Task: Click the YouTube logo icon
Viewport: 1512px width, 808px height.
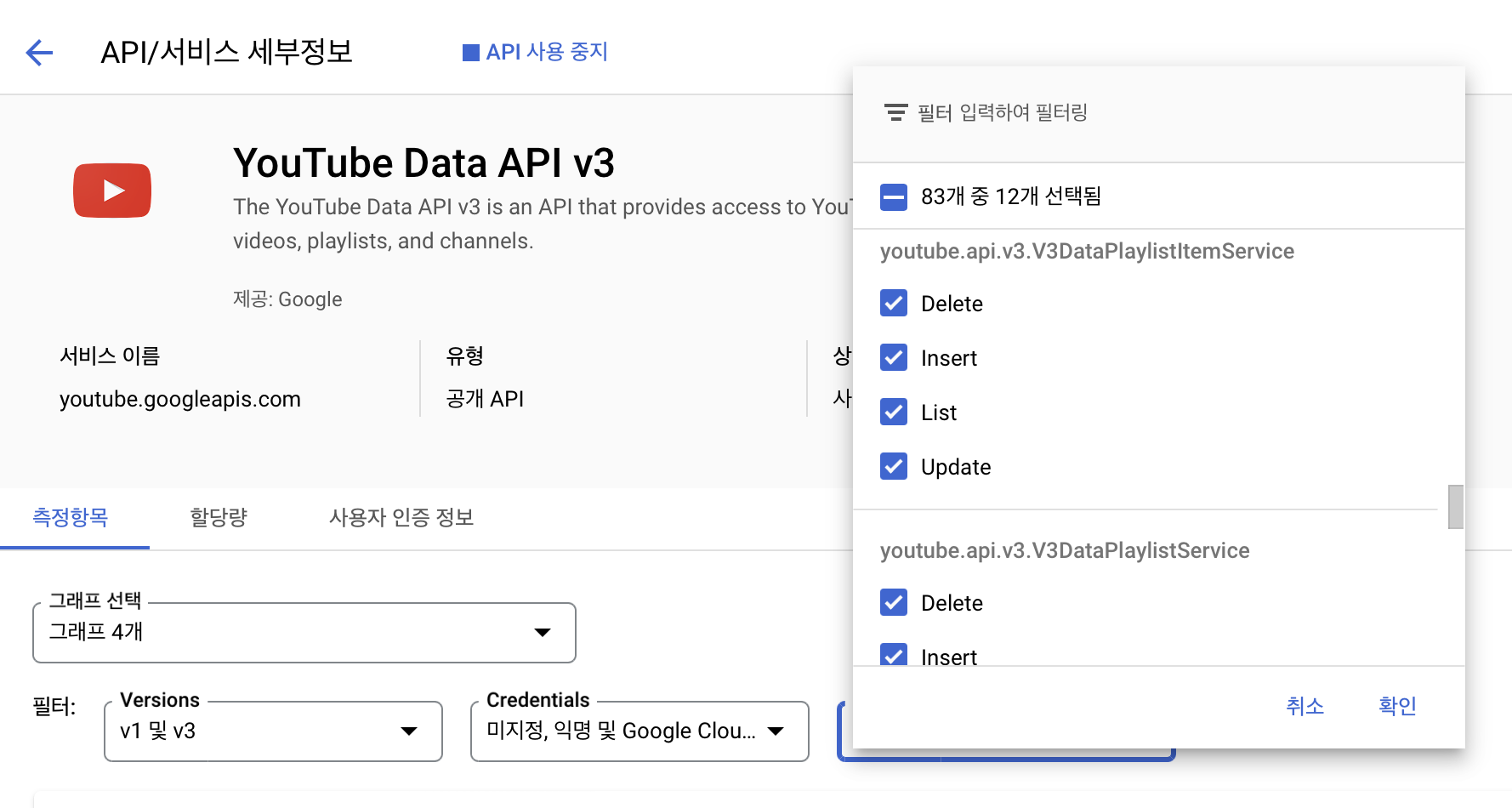Action: pos(112,191)
